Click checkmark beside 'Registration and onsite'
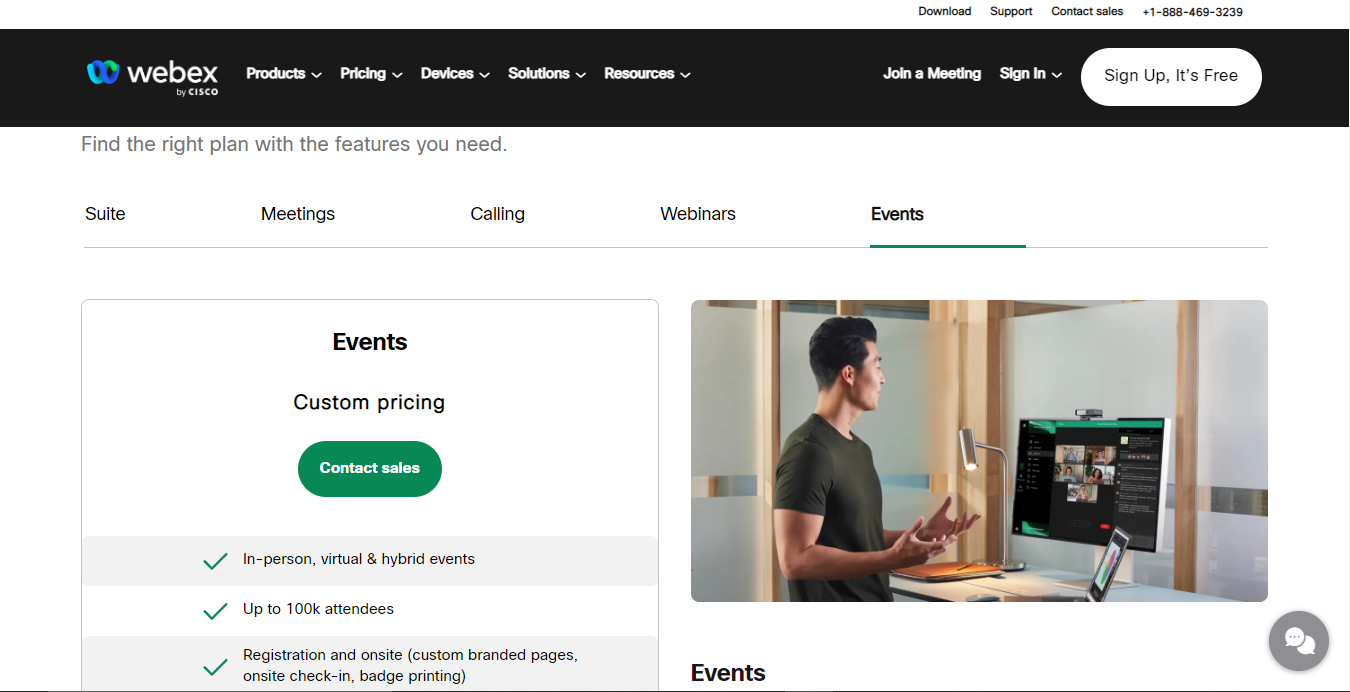 coord(215,667)
